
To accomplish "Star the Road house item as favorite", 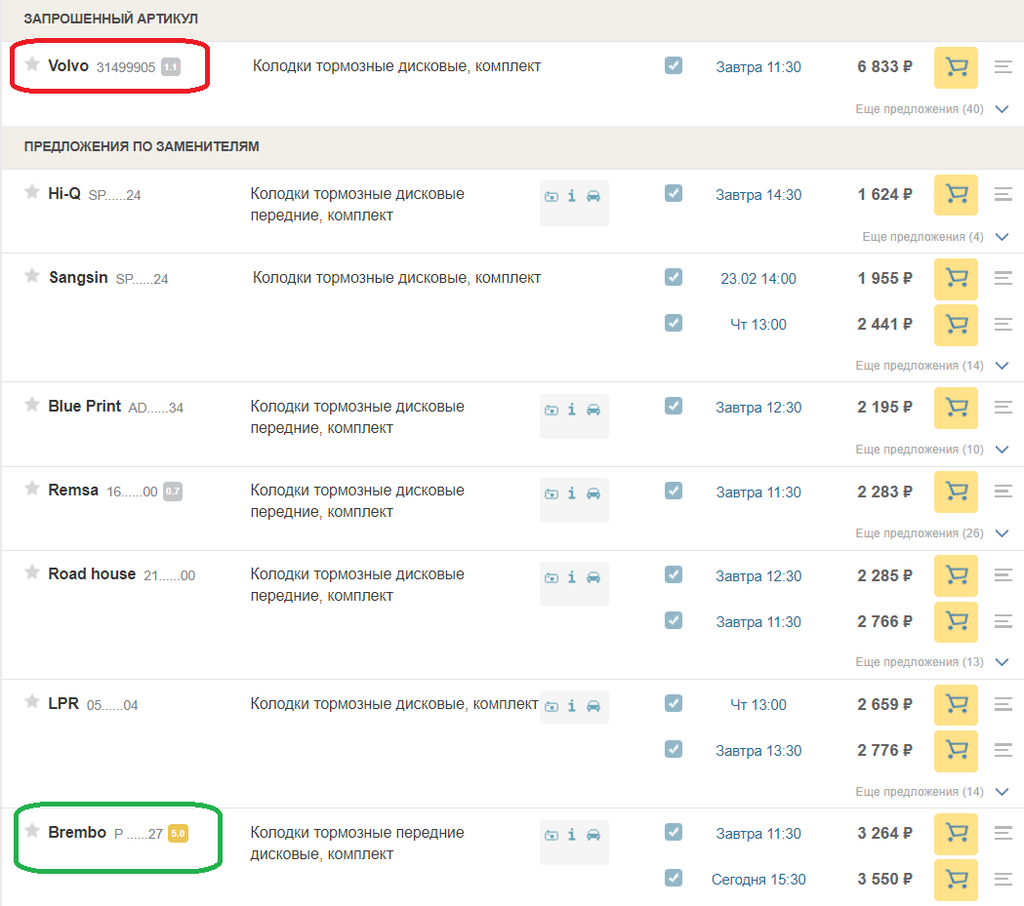I will 31,572.
